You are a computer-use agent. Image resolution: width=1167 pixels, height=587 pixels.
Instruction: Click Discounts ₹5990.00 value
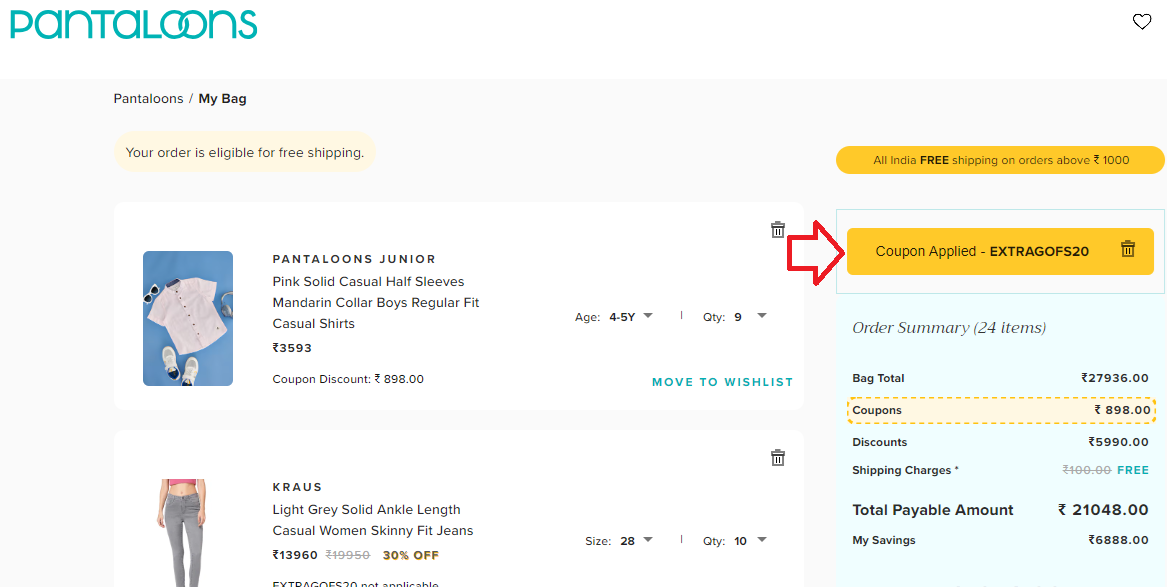pos(1118,442)
